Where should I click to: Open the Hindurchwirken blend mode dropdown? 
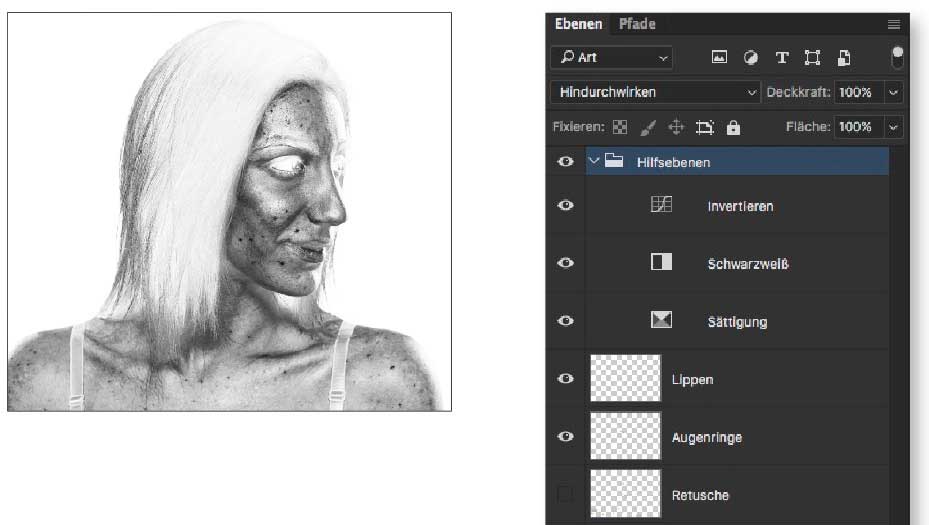[655, 92]
